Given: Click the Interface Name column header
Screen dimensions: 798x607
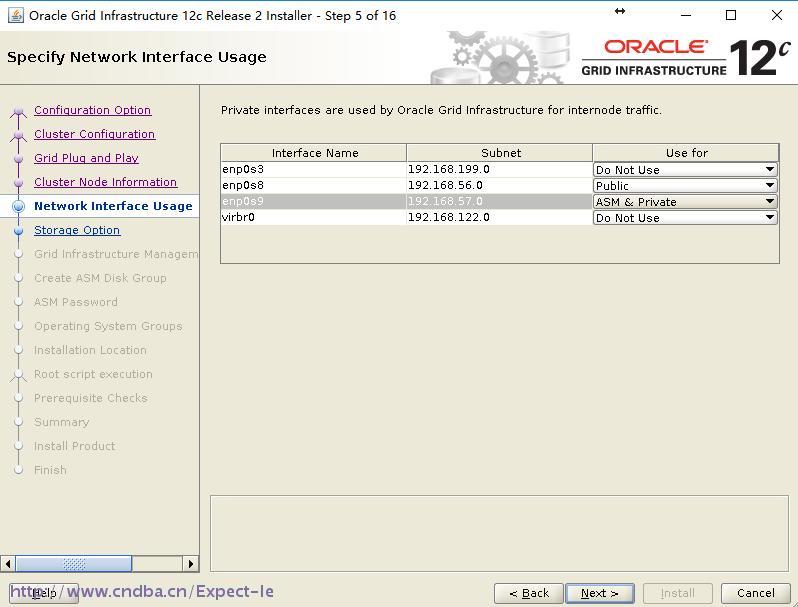Looking at the screenshot, I should (314, 153).
